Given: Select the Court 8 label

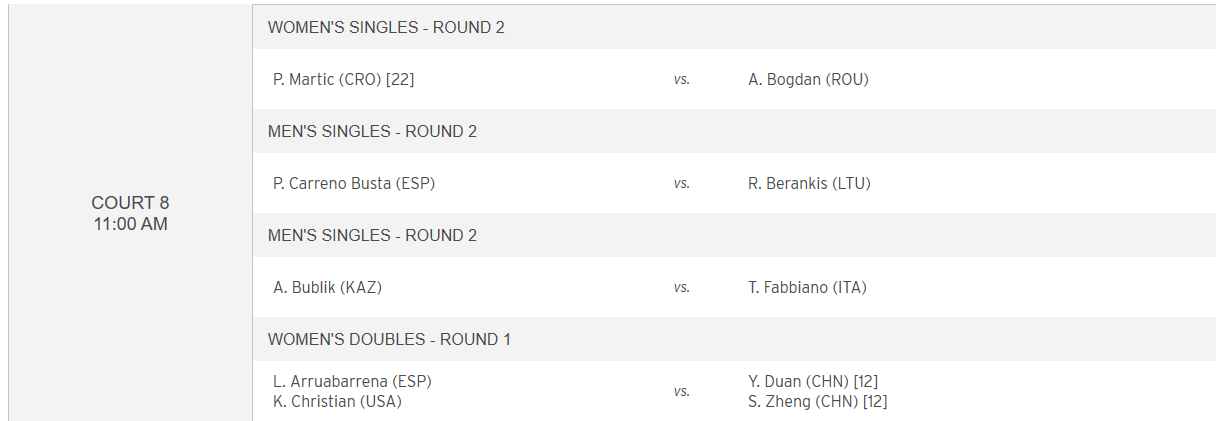Looking at the screenshot, I should [130, 204].
